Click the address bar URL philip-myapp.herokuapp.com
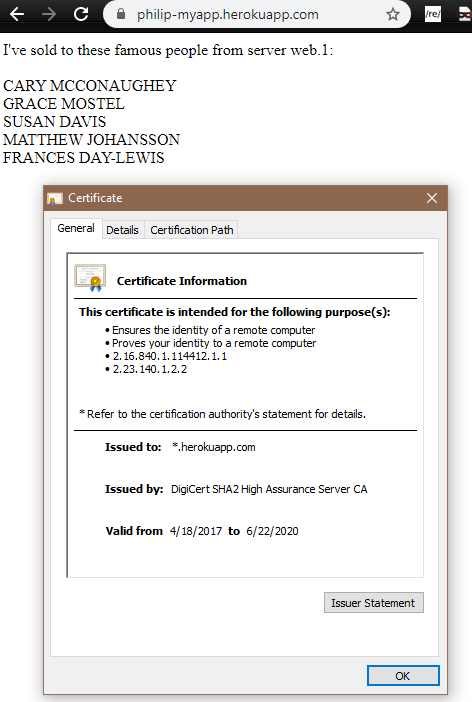This screenshot has width=472, height=702. click(228, 14)
